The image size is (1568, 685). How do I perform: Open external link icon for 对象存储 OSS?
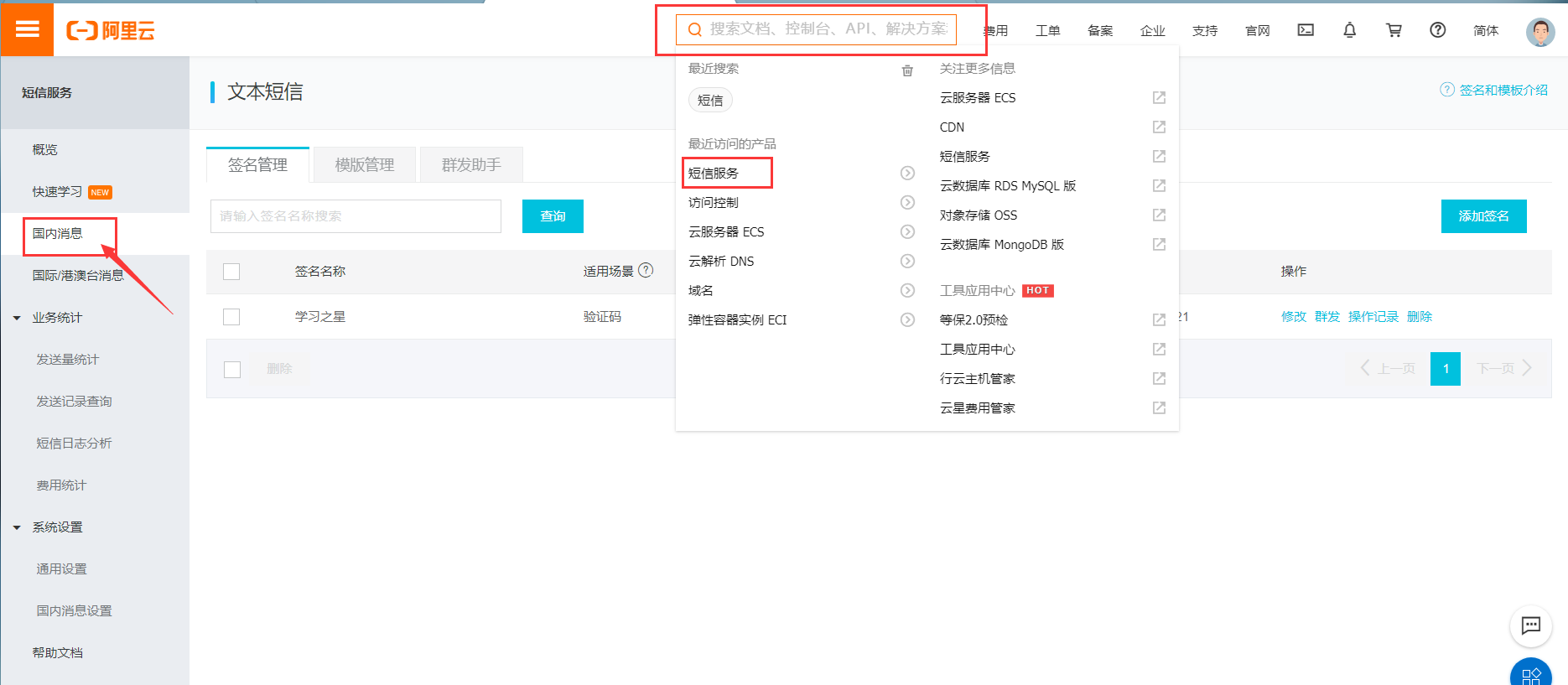(1159, 215)
